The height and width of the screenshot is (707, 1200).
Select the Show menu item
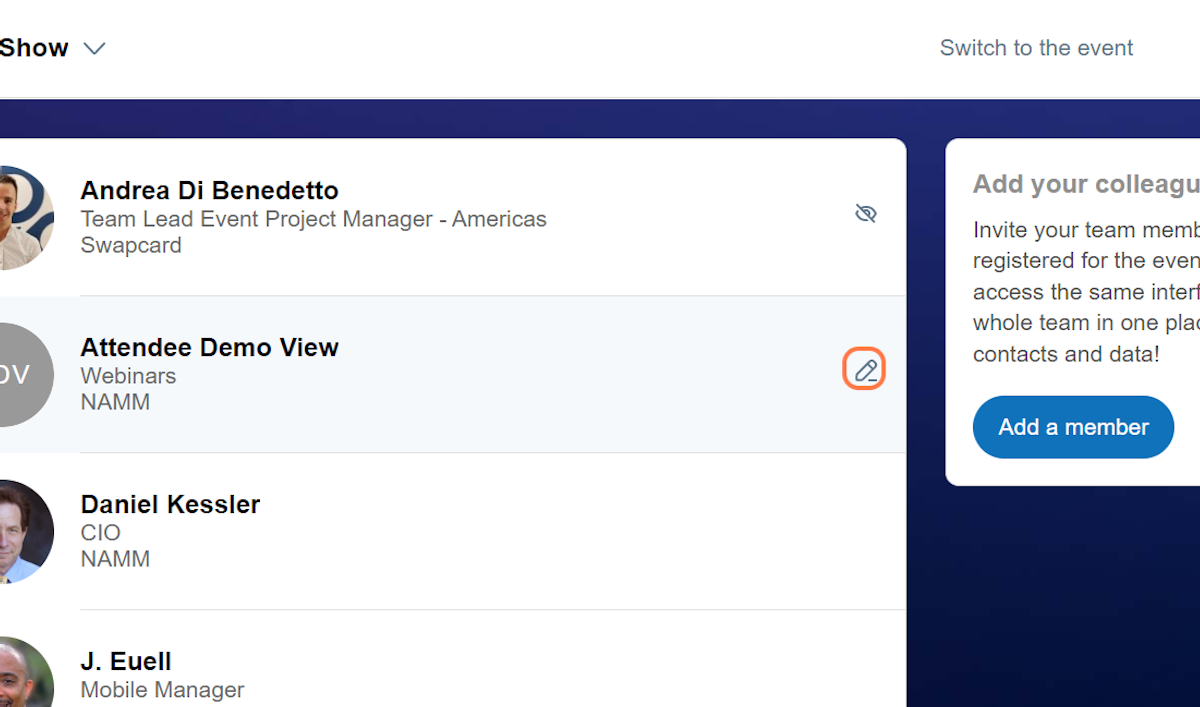(34, 47)
